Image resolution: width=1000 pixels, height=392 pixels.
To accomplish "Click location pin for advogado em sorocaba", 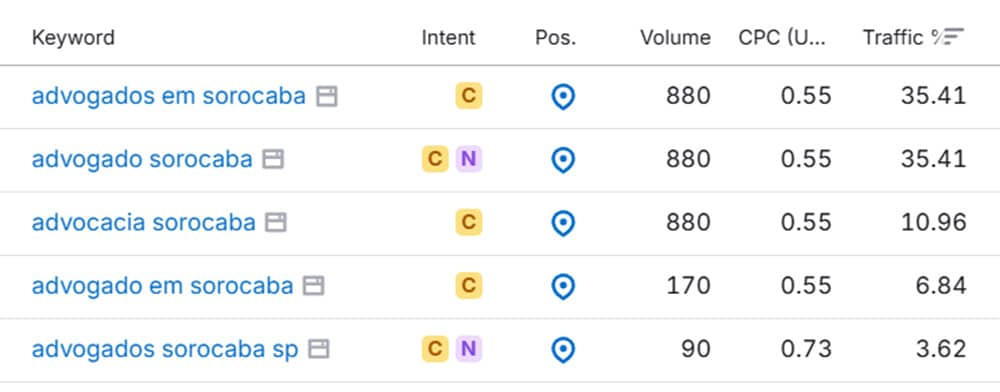I will (562, 286).
